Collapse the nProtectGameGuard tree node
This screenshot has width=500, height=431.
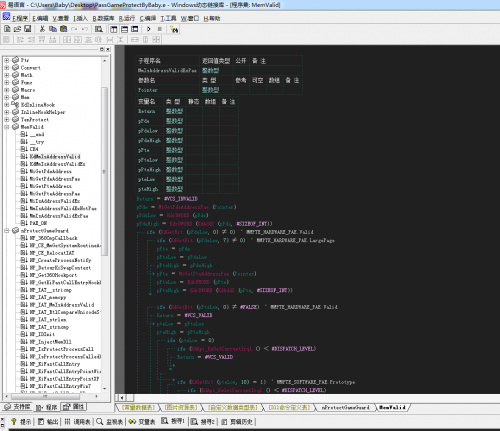[x=7, y=231]
